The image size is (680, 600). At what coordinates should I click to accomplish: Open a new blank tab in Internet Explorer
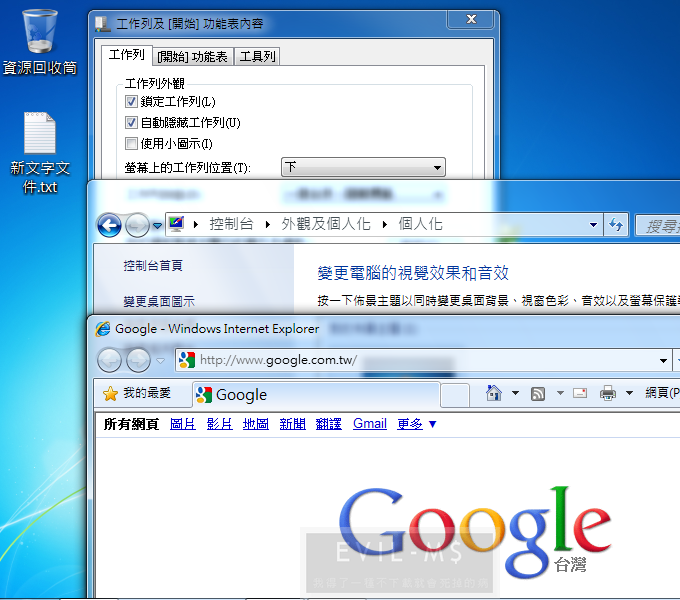point(455,395)
